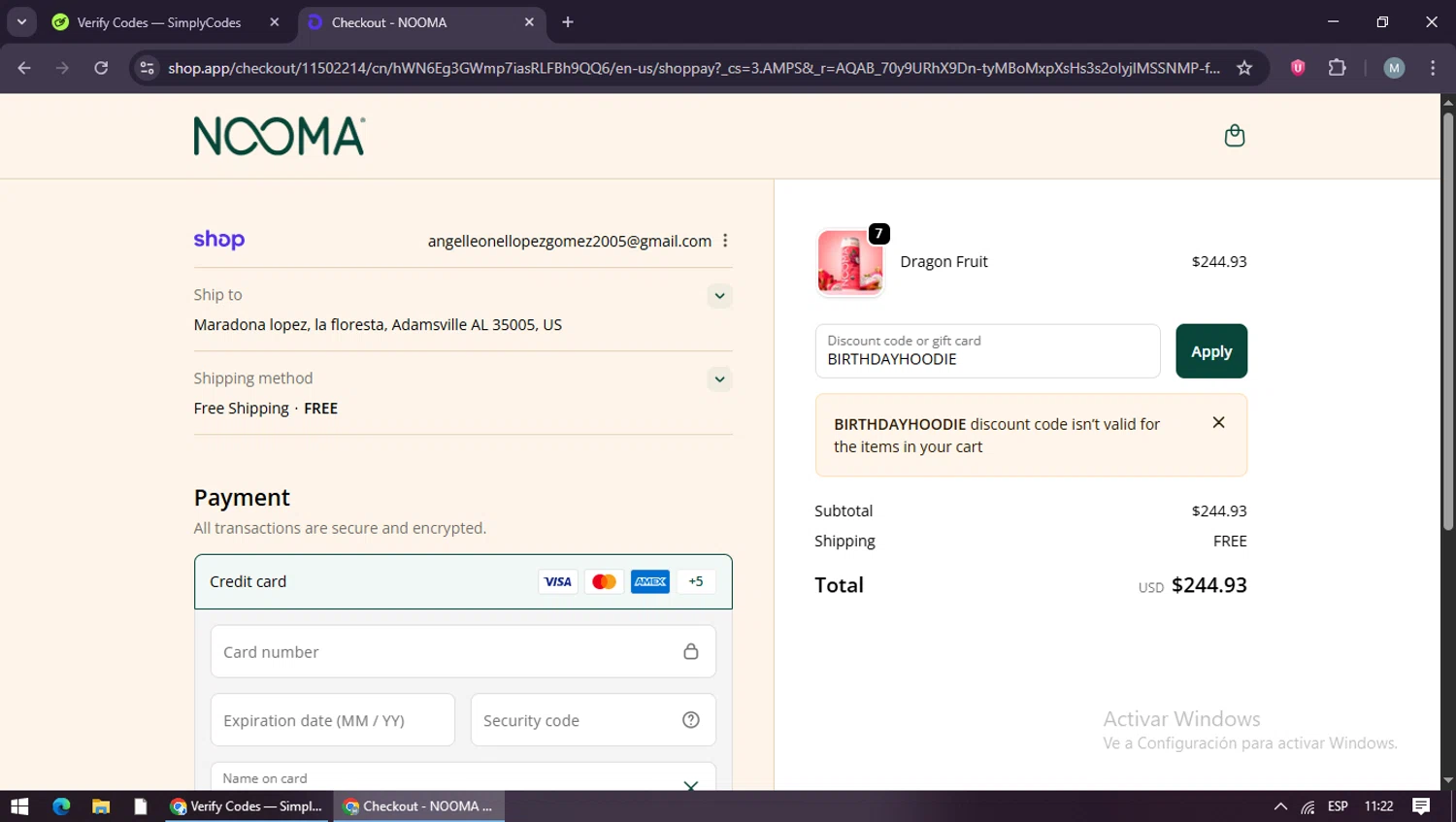Click the scrollbar down arrow

(x=1447, y=780)
